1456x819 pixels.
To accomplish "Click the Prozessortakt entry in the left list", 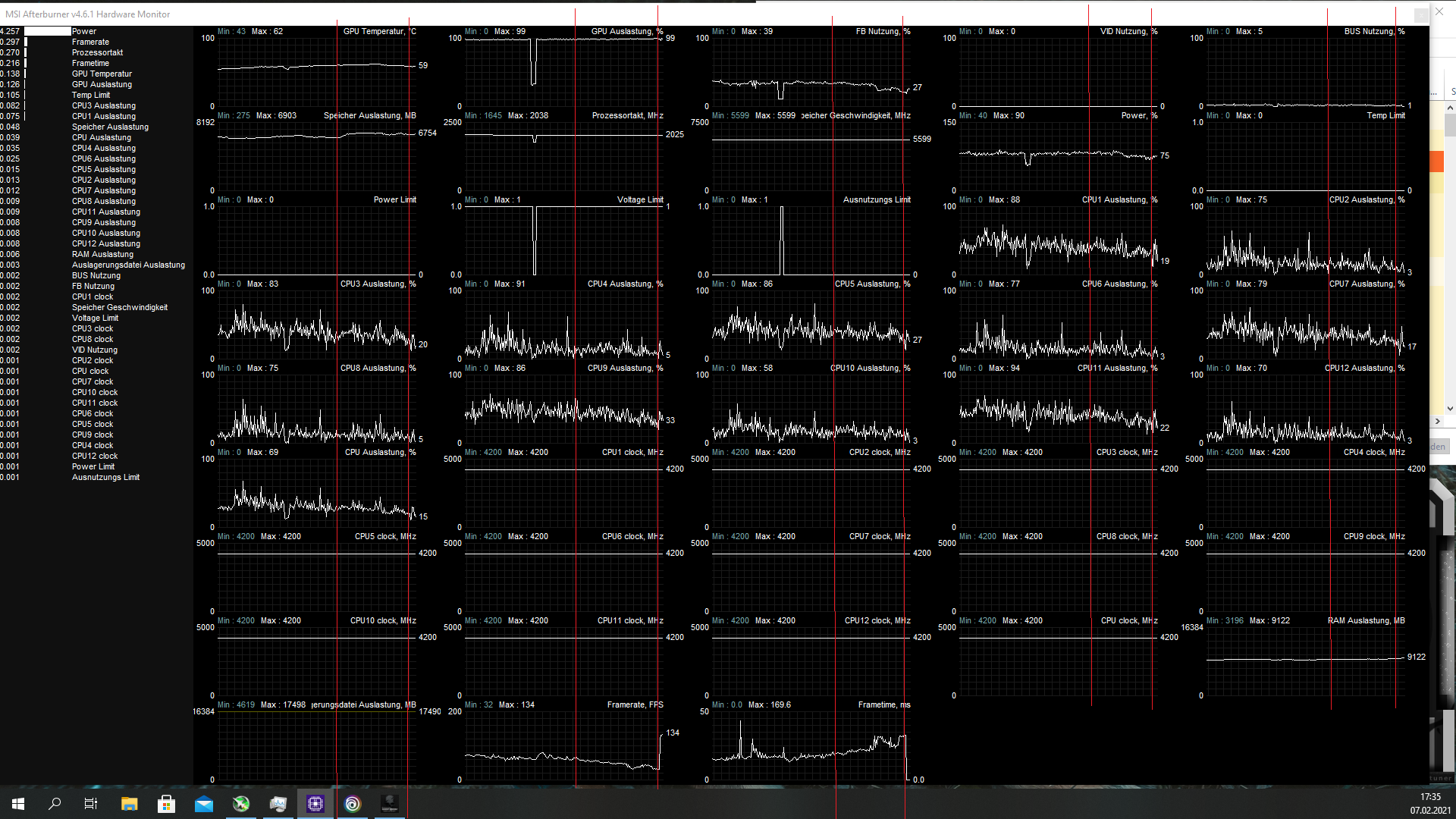I will pos(97,52).
